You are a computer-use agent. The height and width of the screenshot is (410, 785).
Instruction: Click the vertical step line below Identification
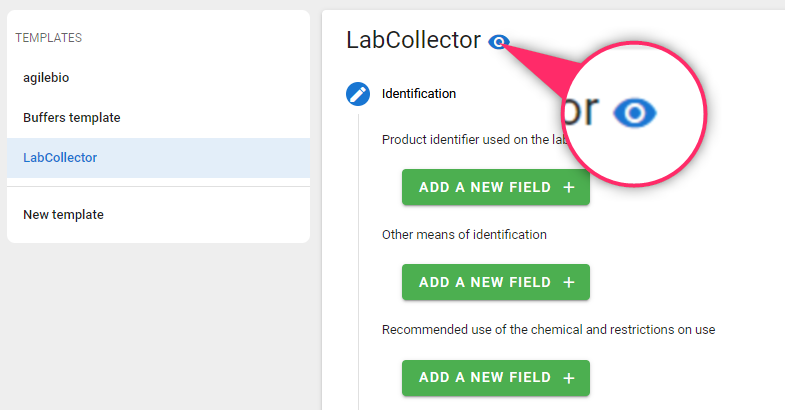pyautogui.click(x=358, y=262)
